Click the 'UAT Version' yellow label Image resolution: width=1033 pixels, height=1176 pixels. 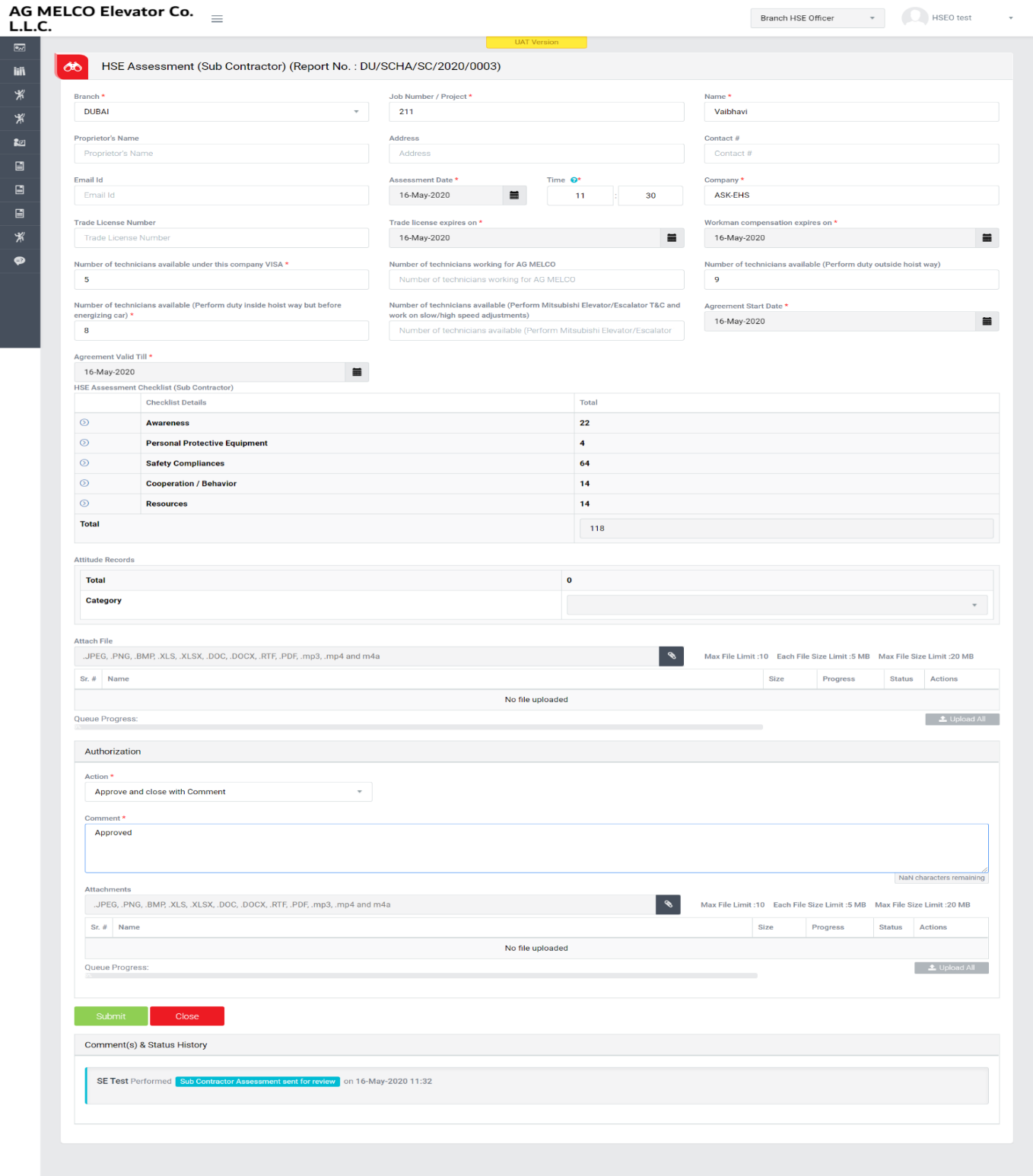(x=536, y=43)
